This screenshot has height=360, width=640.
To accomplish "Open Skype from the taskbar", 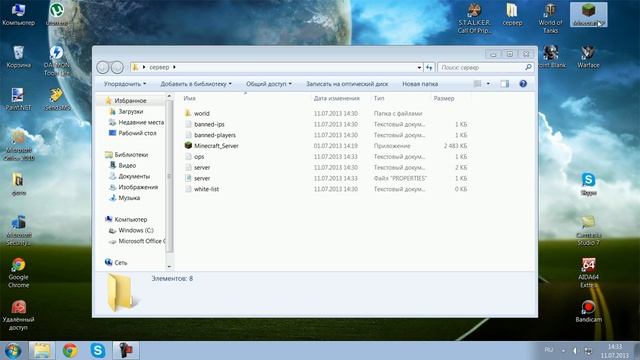I will click(x=98, y=351).
